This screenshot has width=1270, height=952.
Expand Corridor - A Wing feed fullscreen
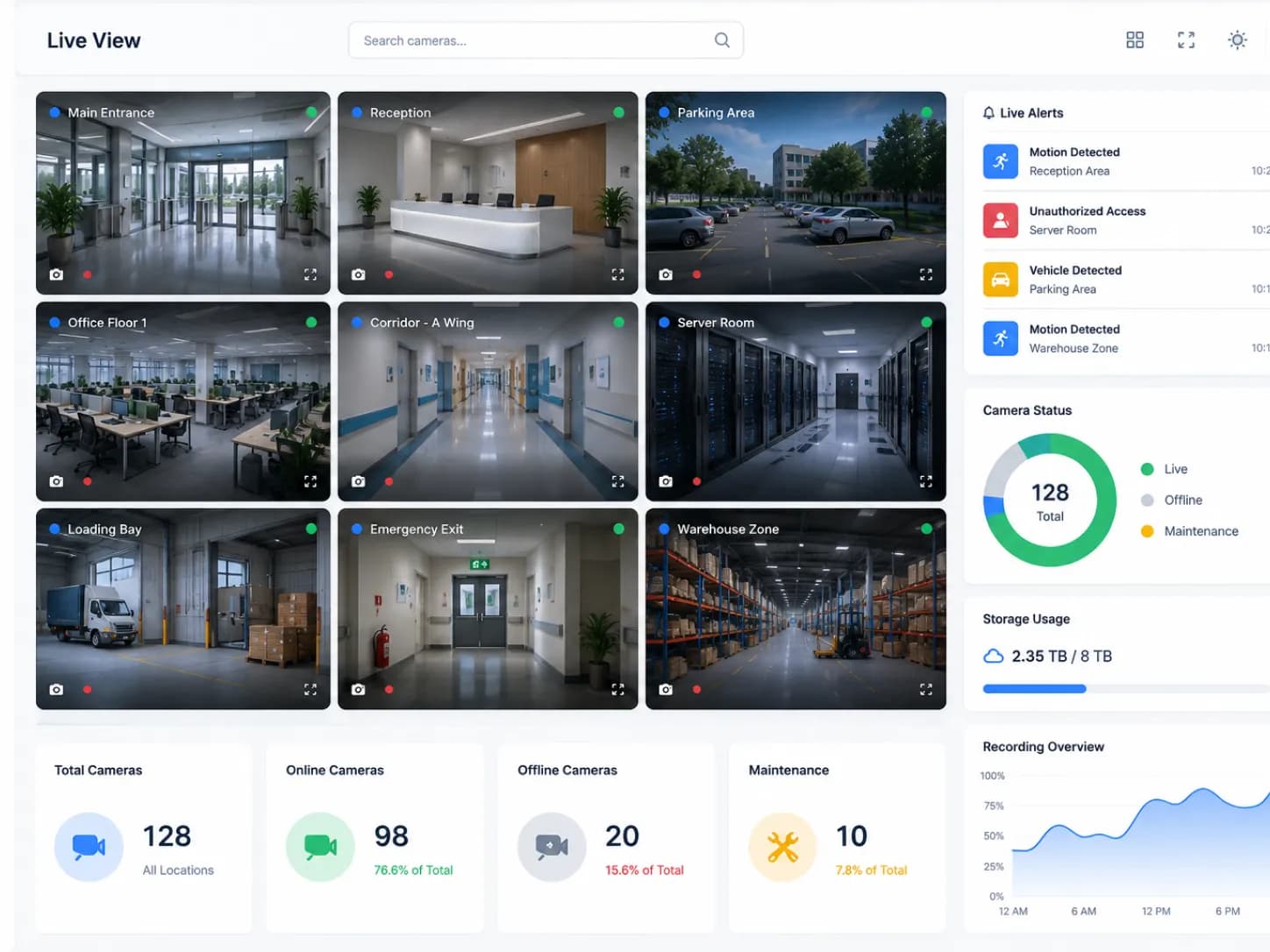pyautogui.click(x=617, y=481)
